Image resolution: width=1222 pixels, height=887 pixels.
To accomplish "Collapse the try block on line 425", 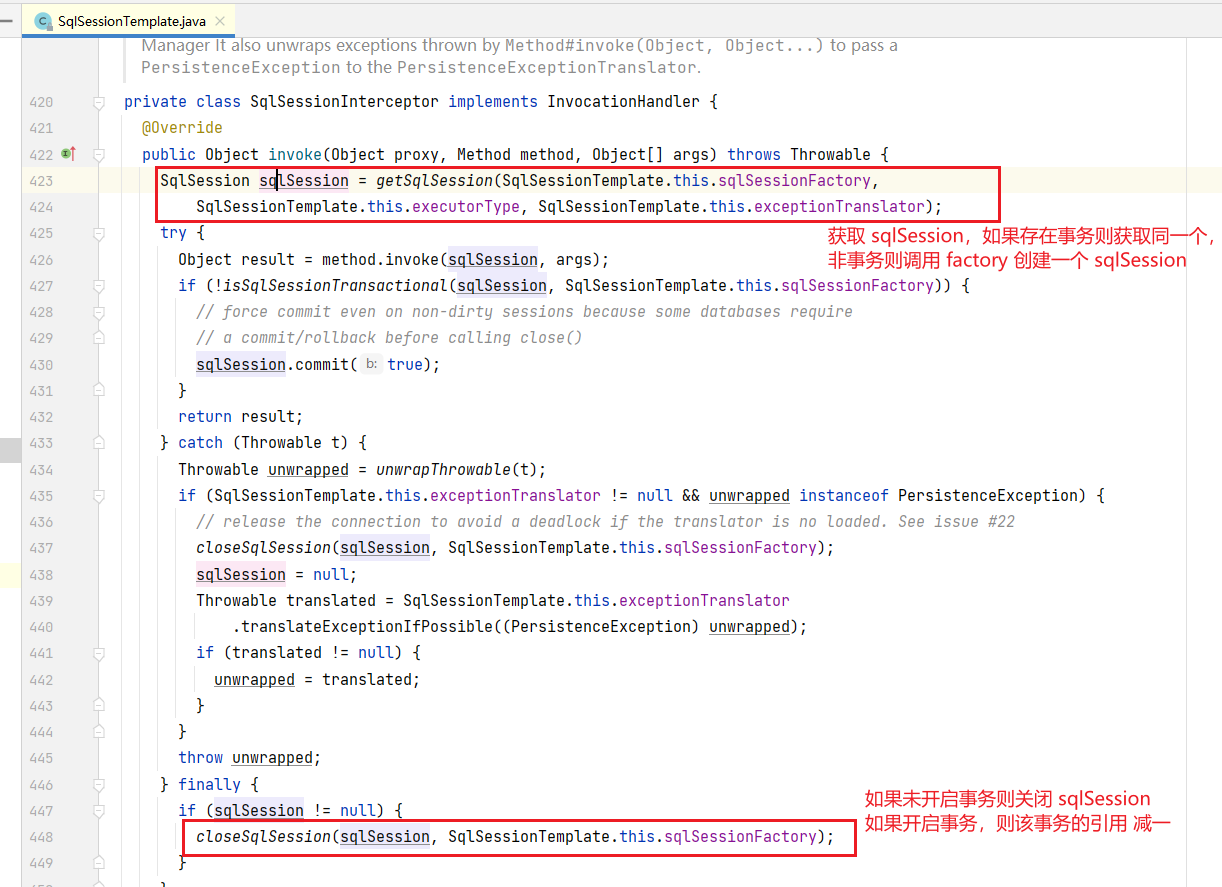I will tap(99, 233).
